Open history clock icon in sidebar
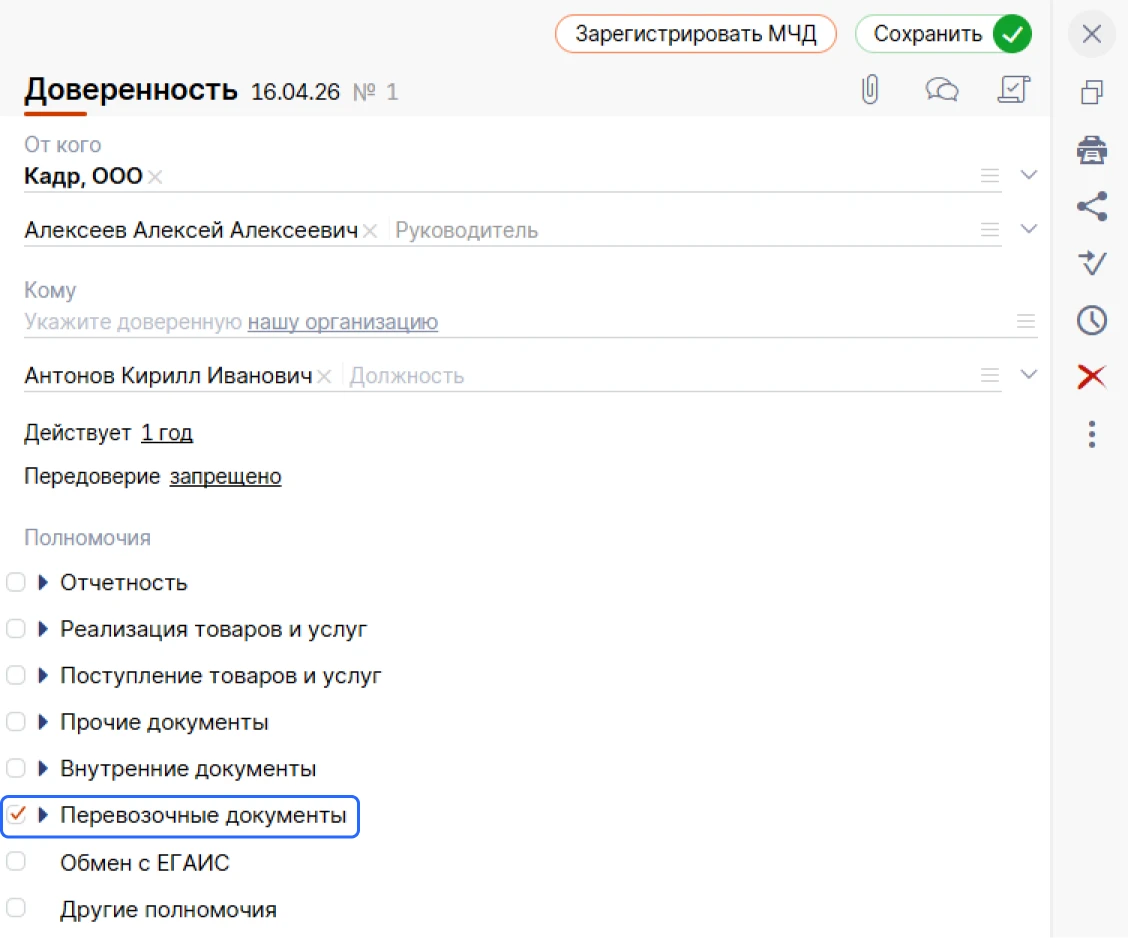The image size is (1128, 938). coord(1091,320)
